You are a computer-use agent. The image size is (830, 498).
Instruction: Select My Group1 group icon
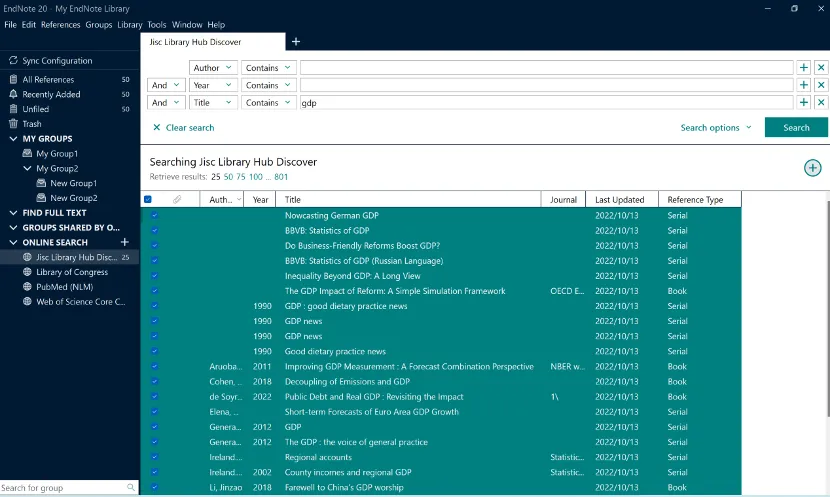(x=27, y=153)
